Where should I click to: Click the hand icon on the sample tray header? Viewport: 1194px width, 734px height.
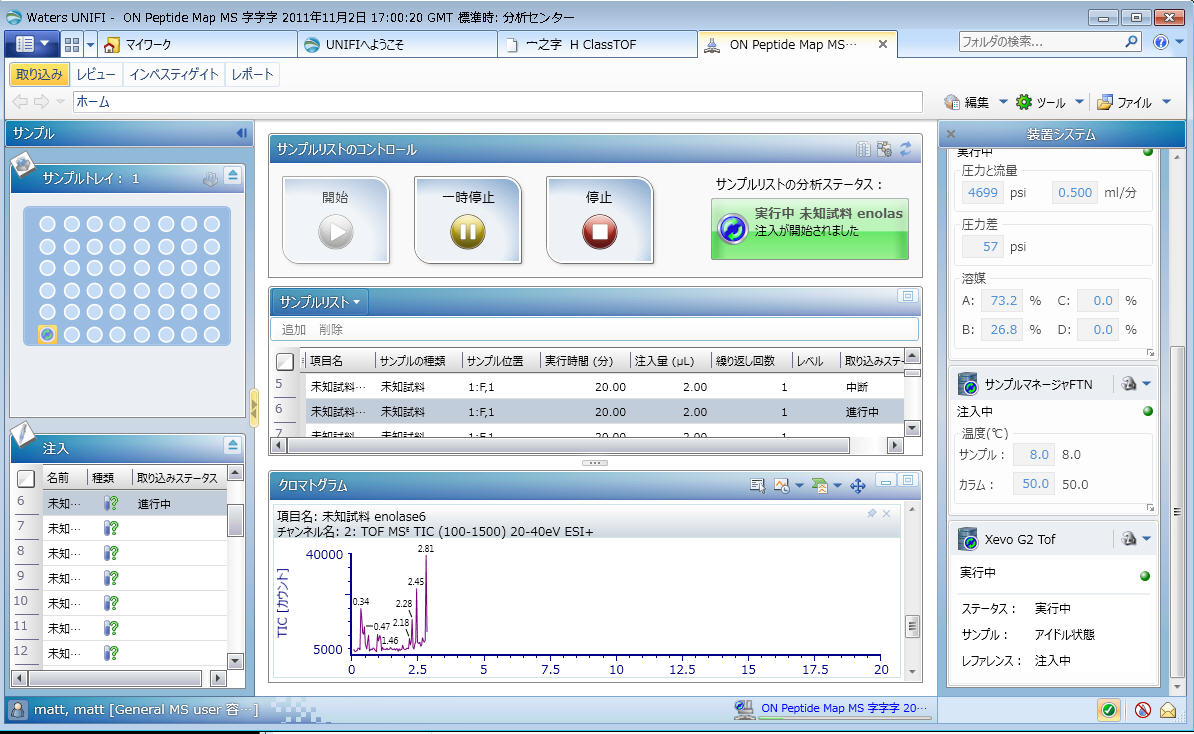[x=210, y=179]
